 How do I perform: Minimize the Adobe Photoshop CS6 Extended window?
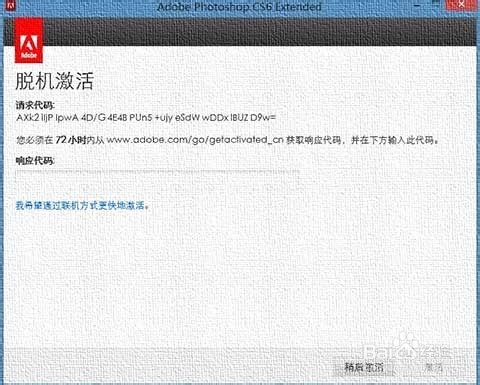[417, 5]
